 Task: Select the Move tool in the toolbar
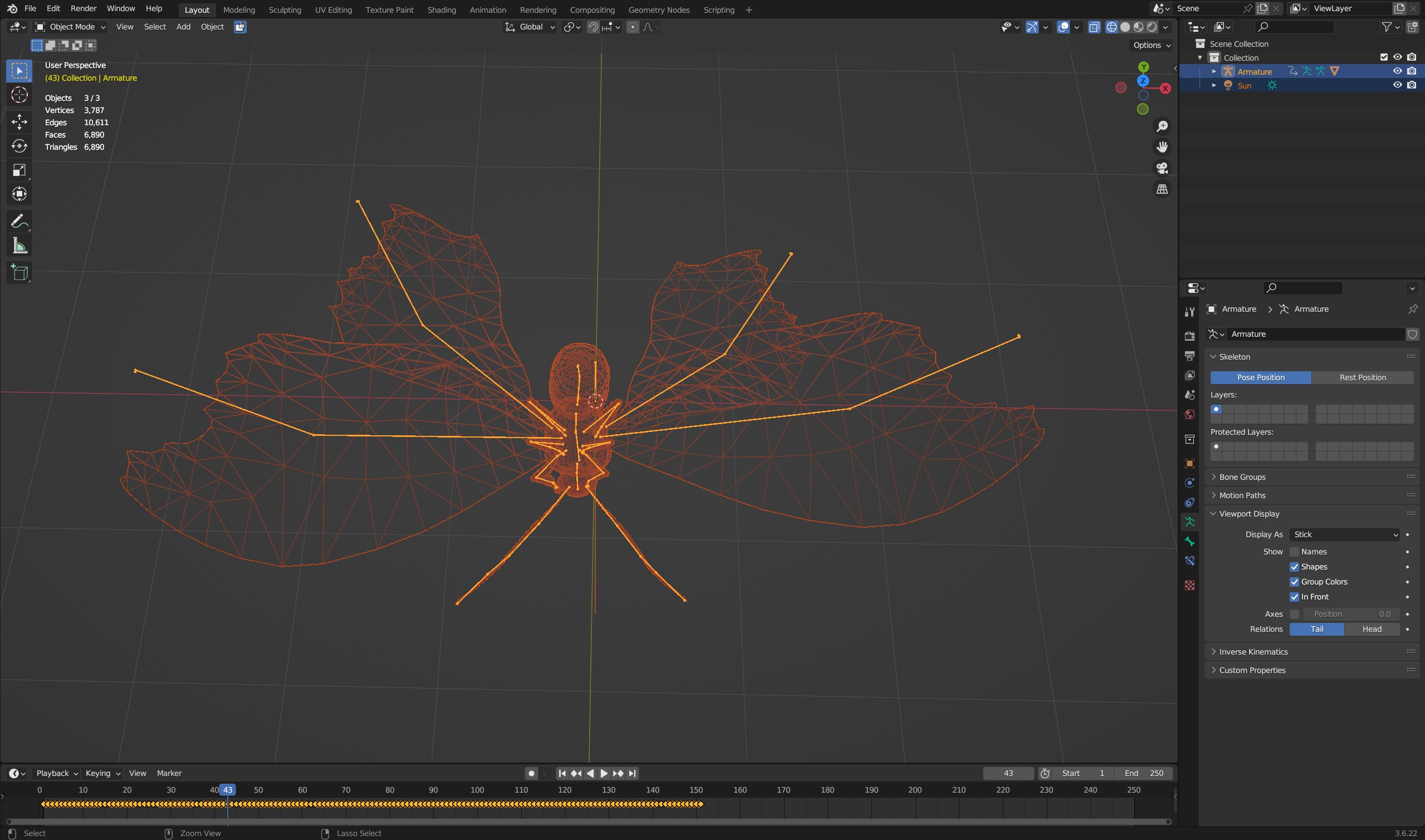click(x=19, y=122)
